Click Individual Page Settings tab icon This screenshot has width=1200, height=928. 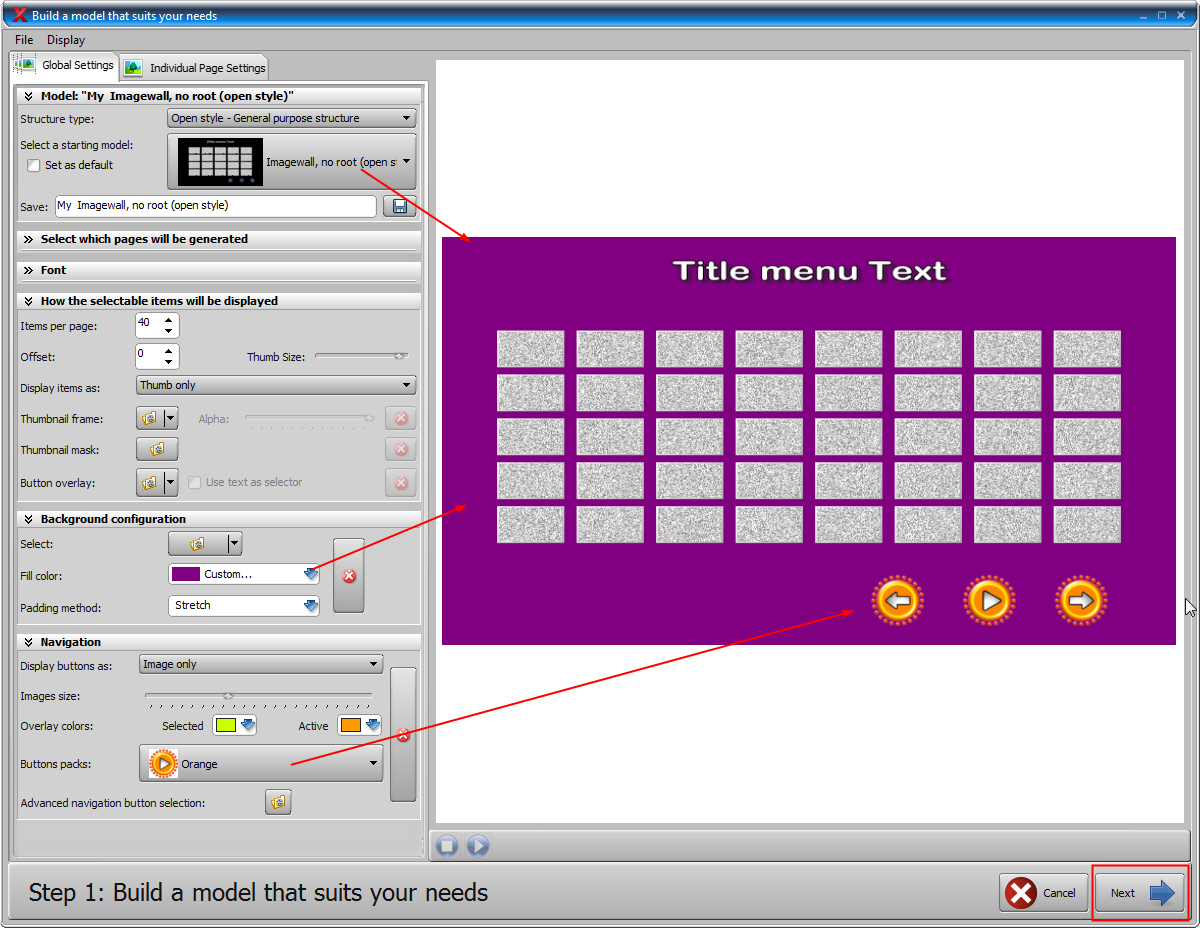coord(133,68)
